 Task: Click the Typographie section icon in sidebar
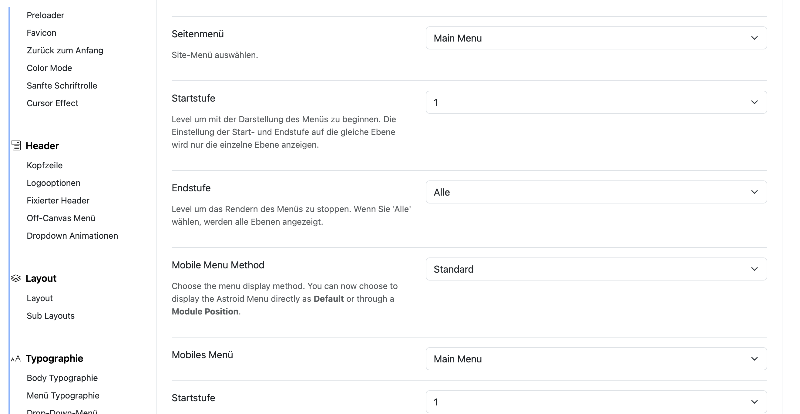(15, 358)
